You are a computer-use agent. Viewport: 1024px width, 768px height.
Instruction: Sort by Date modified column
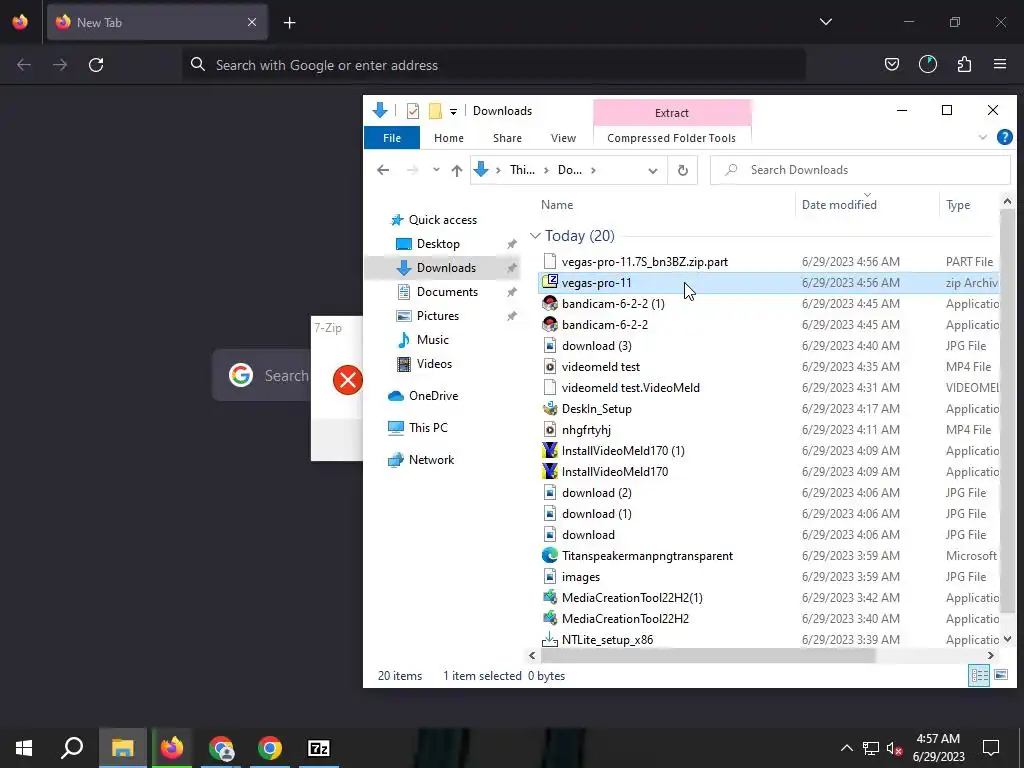click(x=839, y=204)
